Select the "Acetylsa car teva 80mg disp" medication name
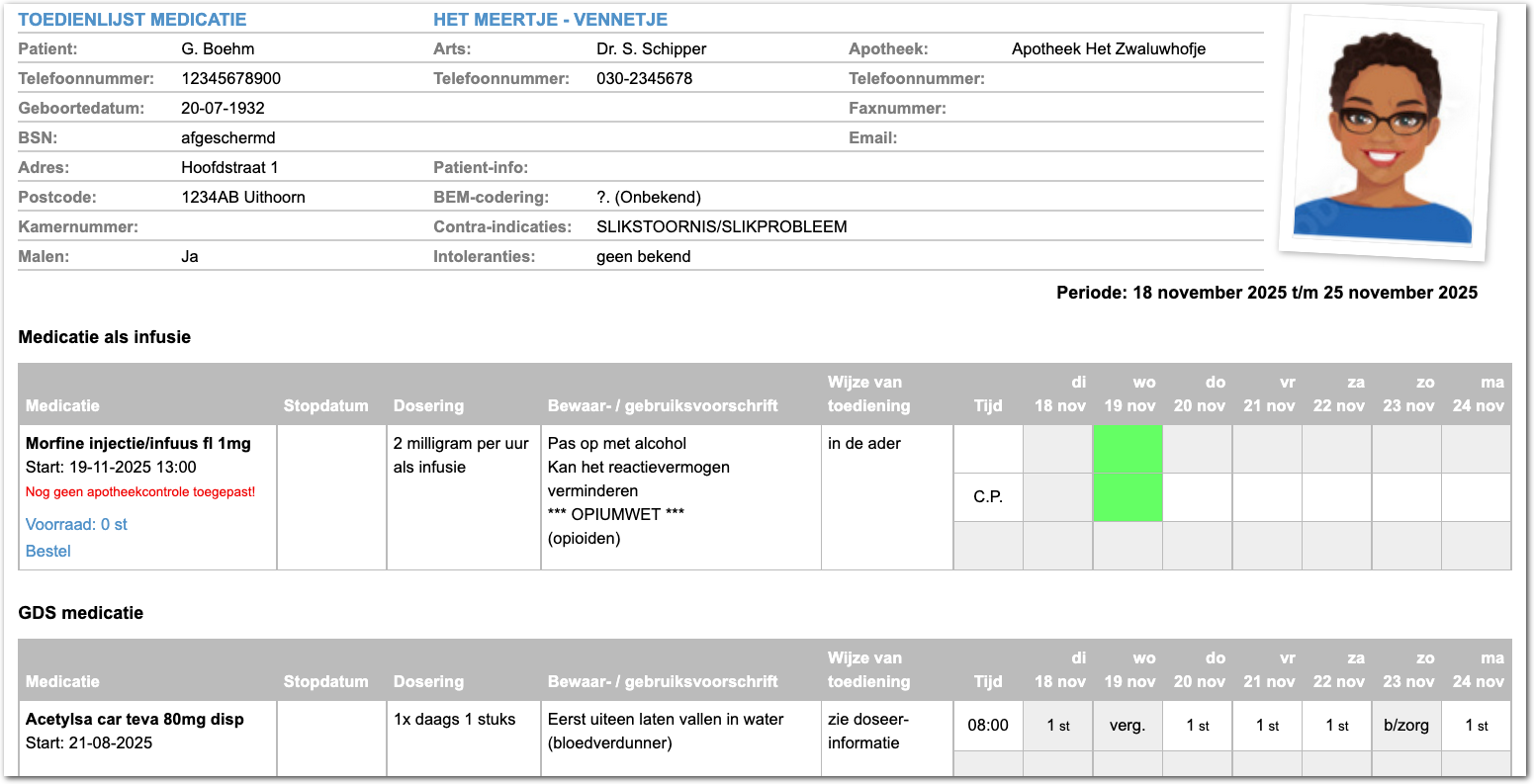This screenshot has height=784, width=1534. (x=135, y=719)
